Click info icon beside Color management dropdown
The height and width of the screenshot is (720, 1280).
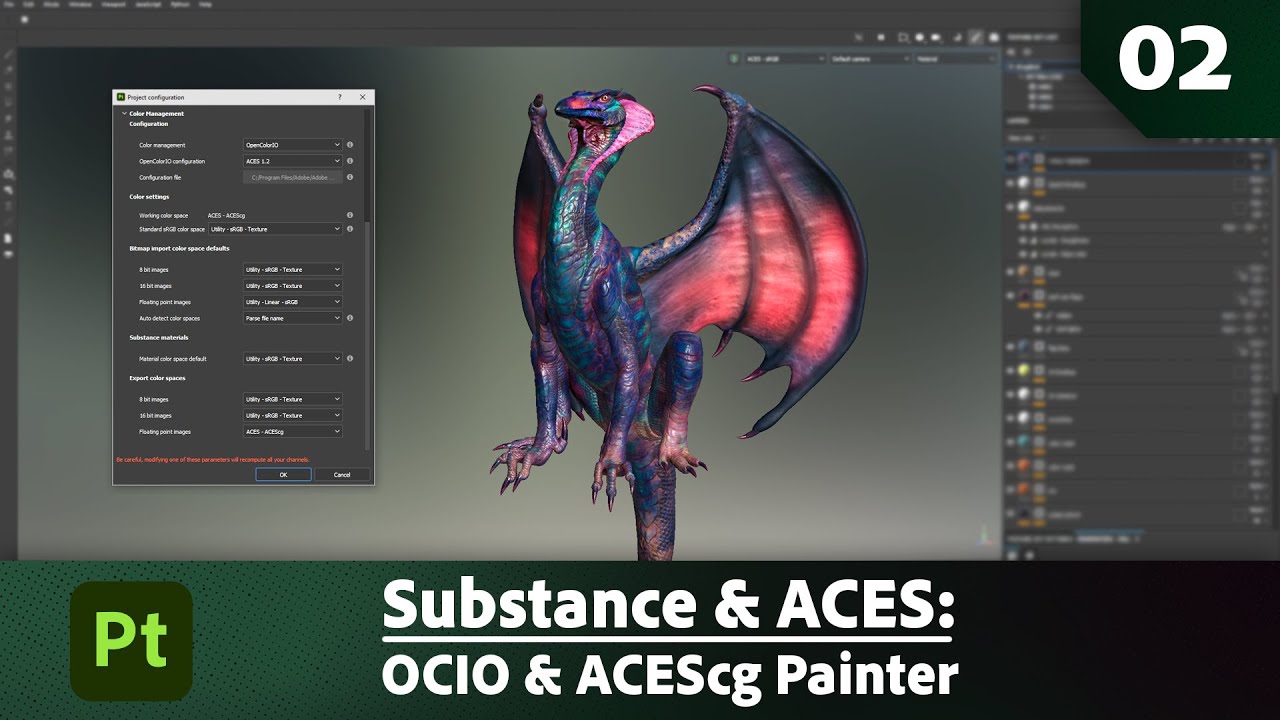[x=350, y=145]
